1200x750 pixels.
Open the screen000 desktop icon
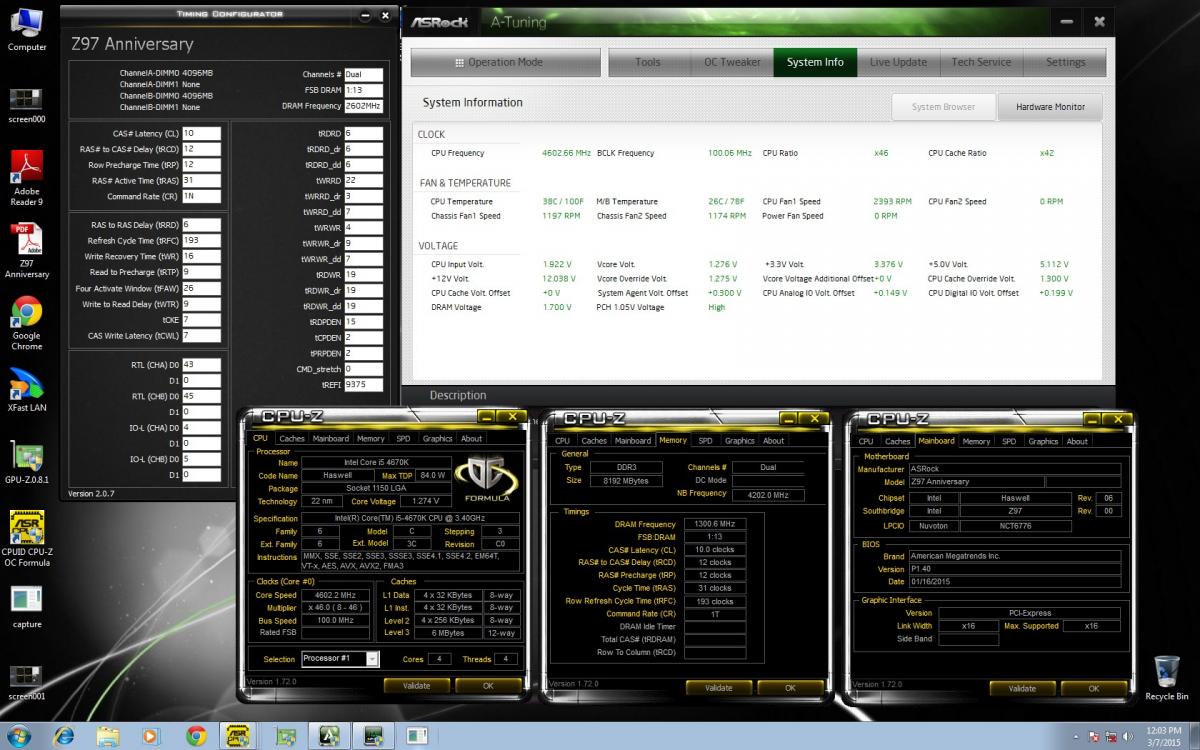pyautogui.click(x=27, y=105)
